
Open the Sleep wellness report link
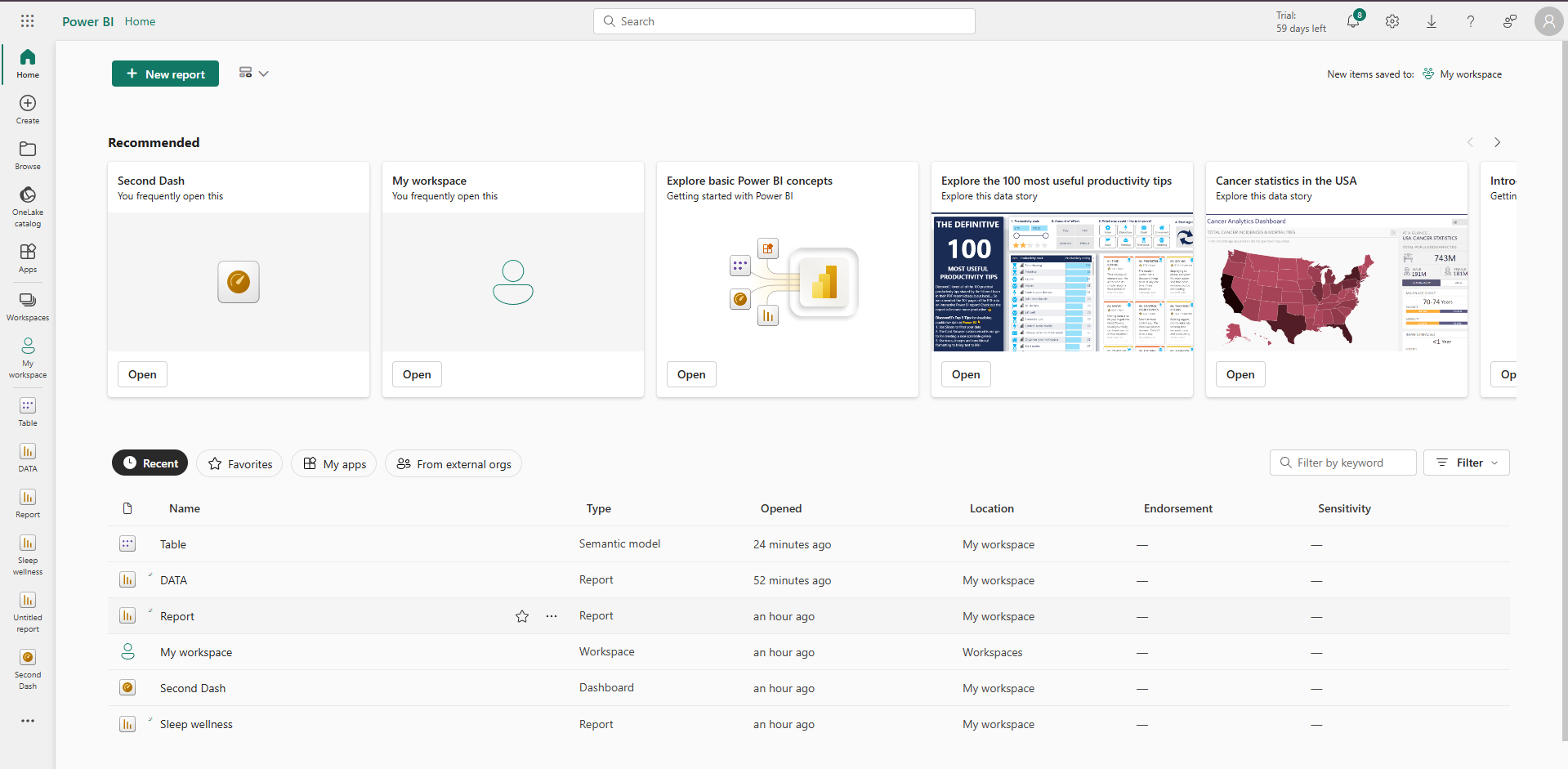(196, 724)
